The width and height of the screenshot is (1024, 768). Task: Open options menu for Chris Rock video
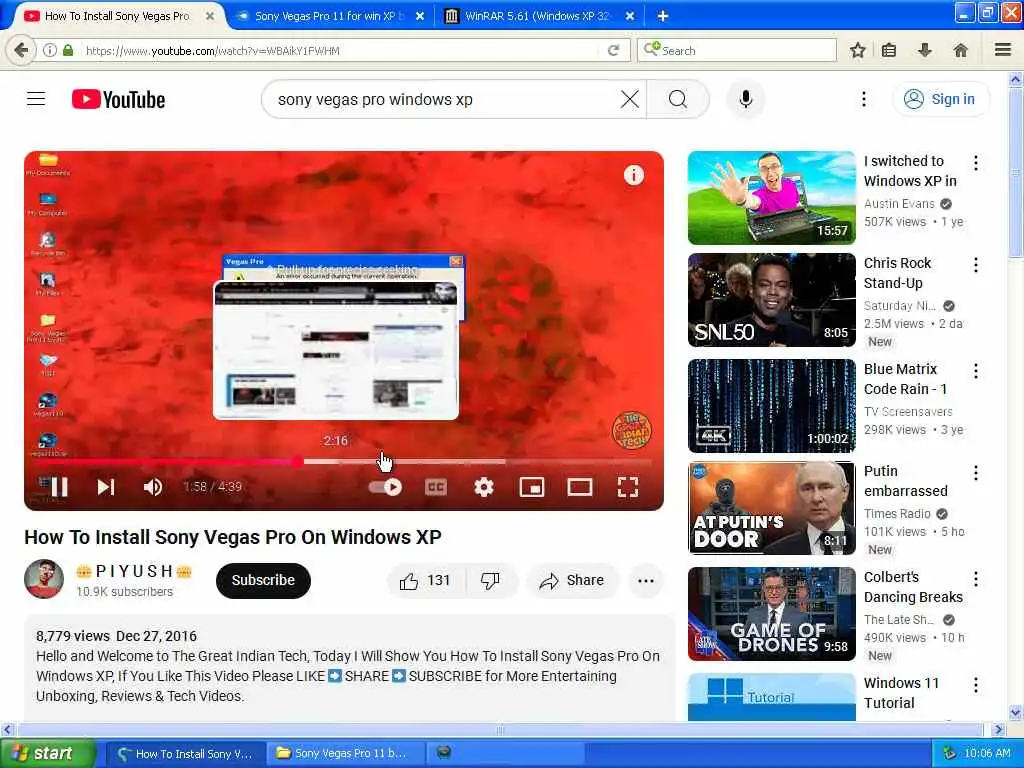976,265
